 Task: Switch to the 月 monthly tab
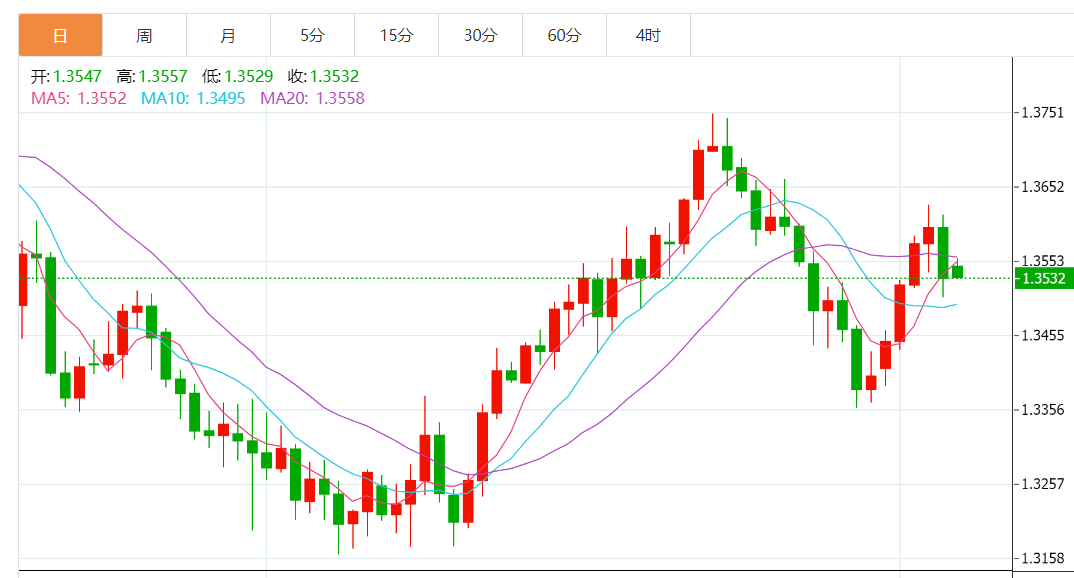click(228, 35)
